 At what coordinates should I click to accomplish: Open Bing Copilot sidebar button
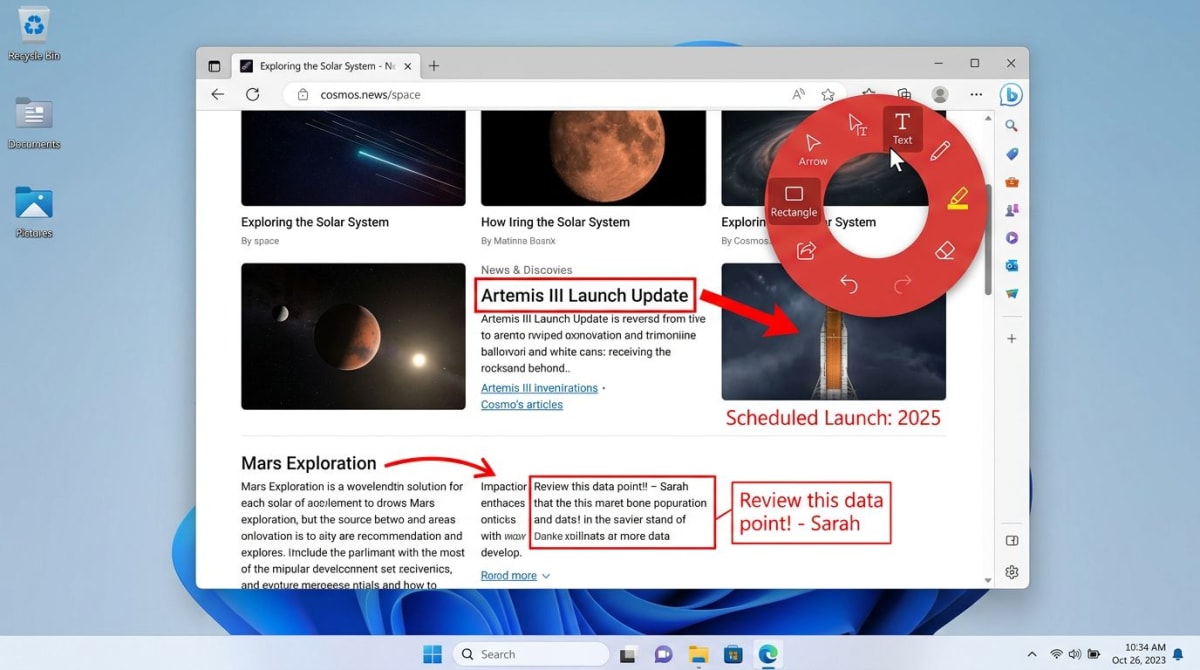(x=1011, y=95)
